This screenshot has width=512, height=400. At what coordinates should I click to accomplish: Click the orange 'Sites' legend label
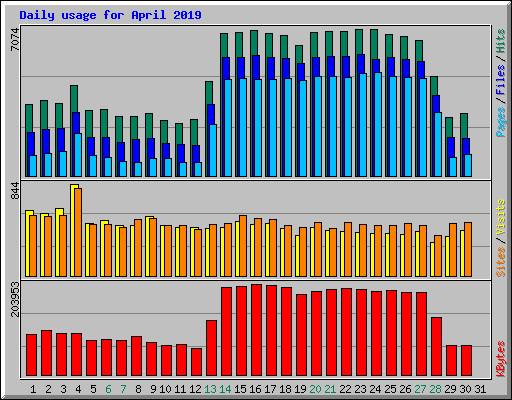[501, 262]
